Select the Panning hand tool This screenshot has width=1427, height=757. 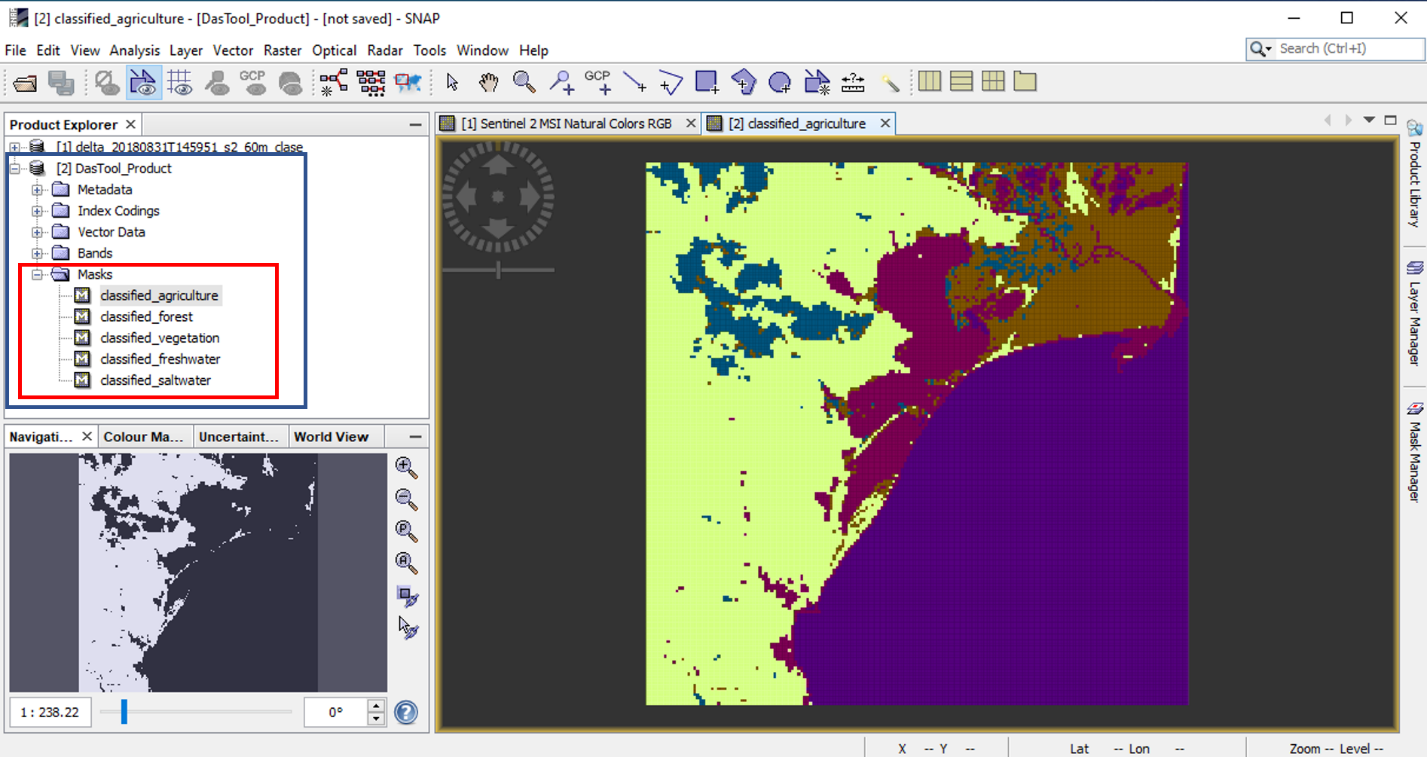488,82
